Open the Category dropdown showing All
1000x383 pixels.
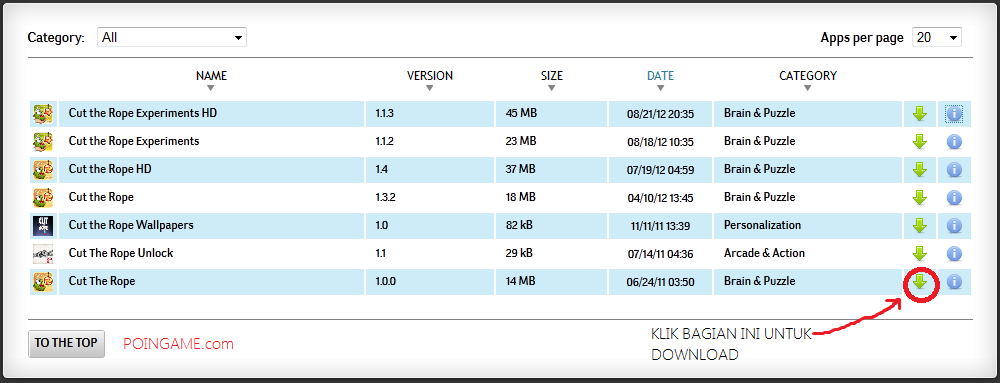click(x=172, y=38)
